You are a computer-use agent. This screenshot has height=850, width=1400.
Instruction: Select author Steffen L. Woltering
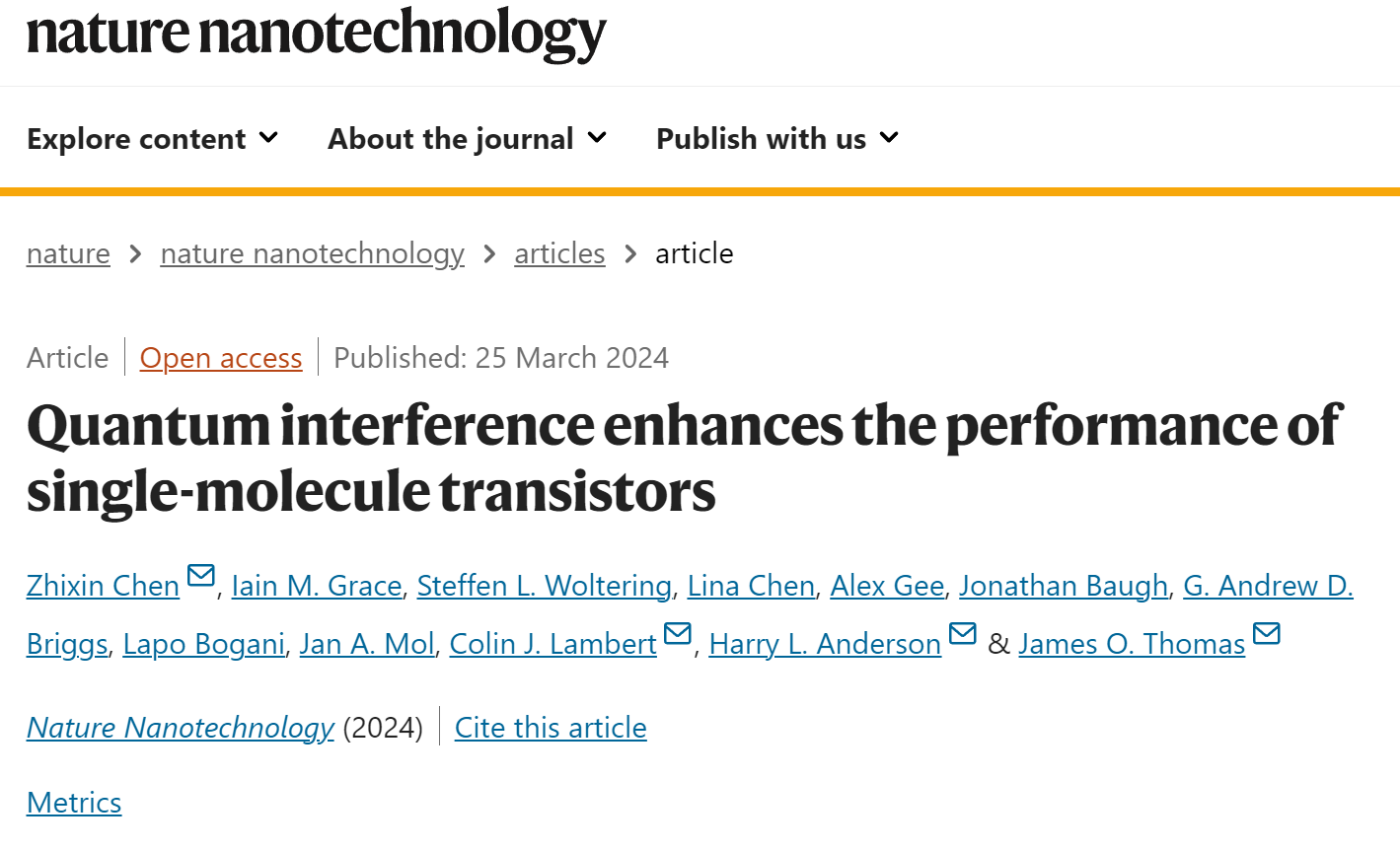[x=545, y=586]
